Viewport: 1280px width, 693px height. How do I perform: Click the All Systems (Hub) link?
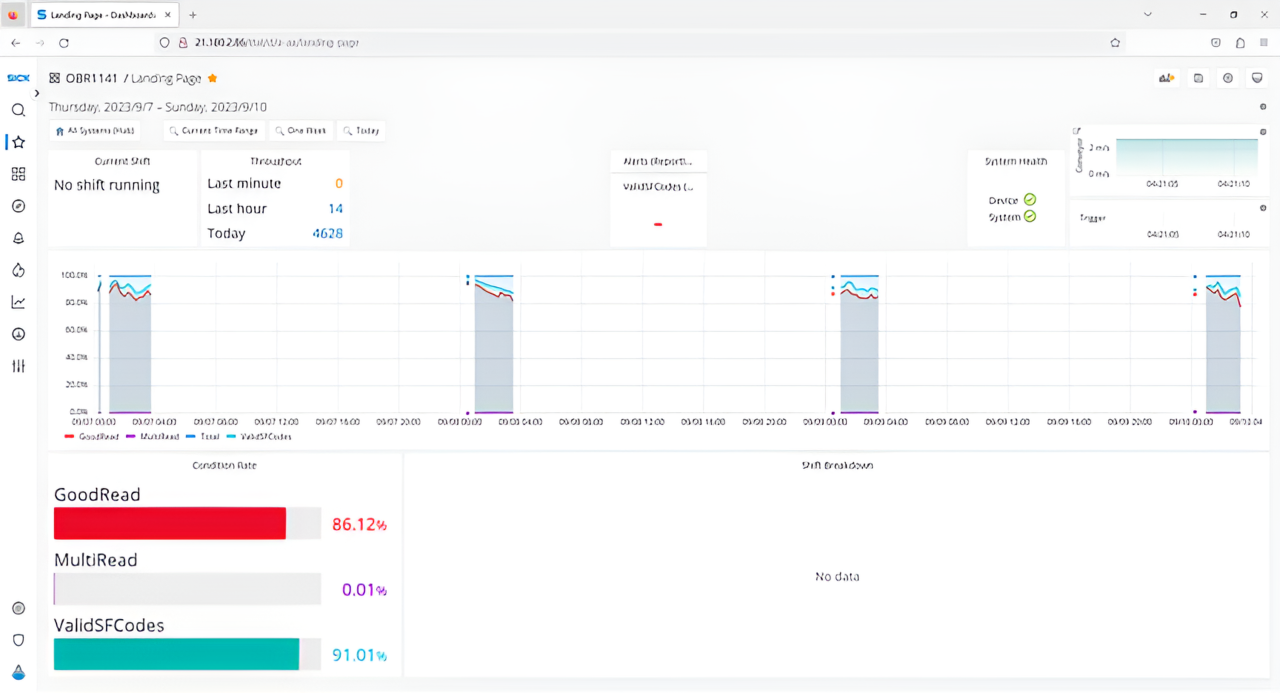(x=95, y=131)
